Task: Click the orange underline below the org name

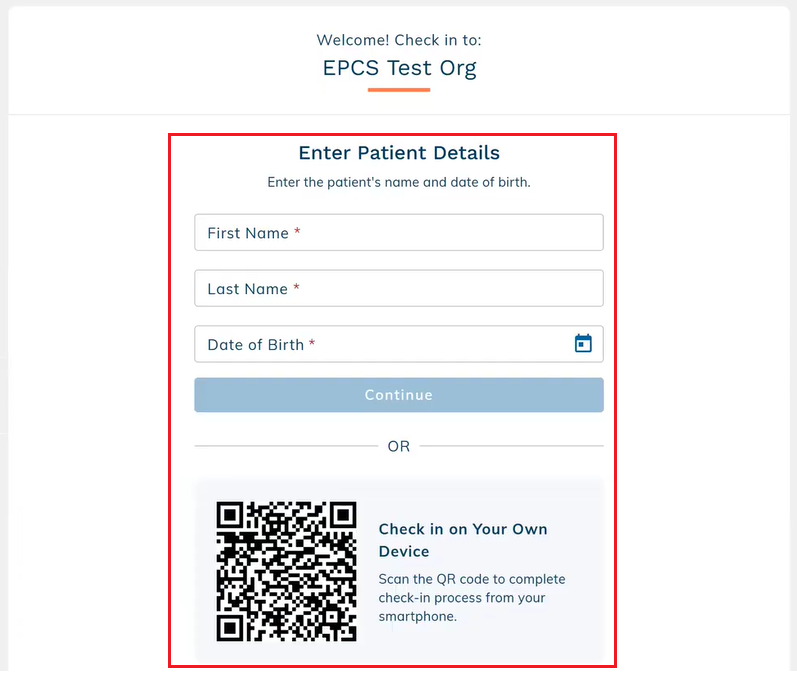Action: tap(399, 90)
